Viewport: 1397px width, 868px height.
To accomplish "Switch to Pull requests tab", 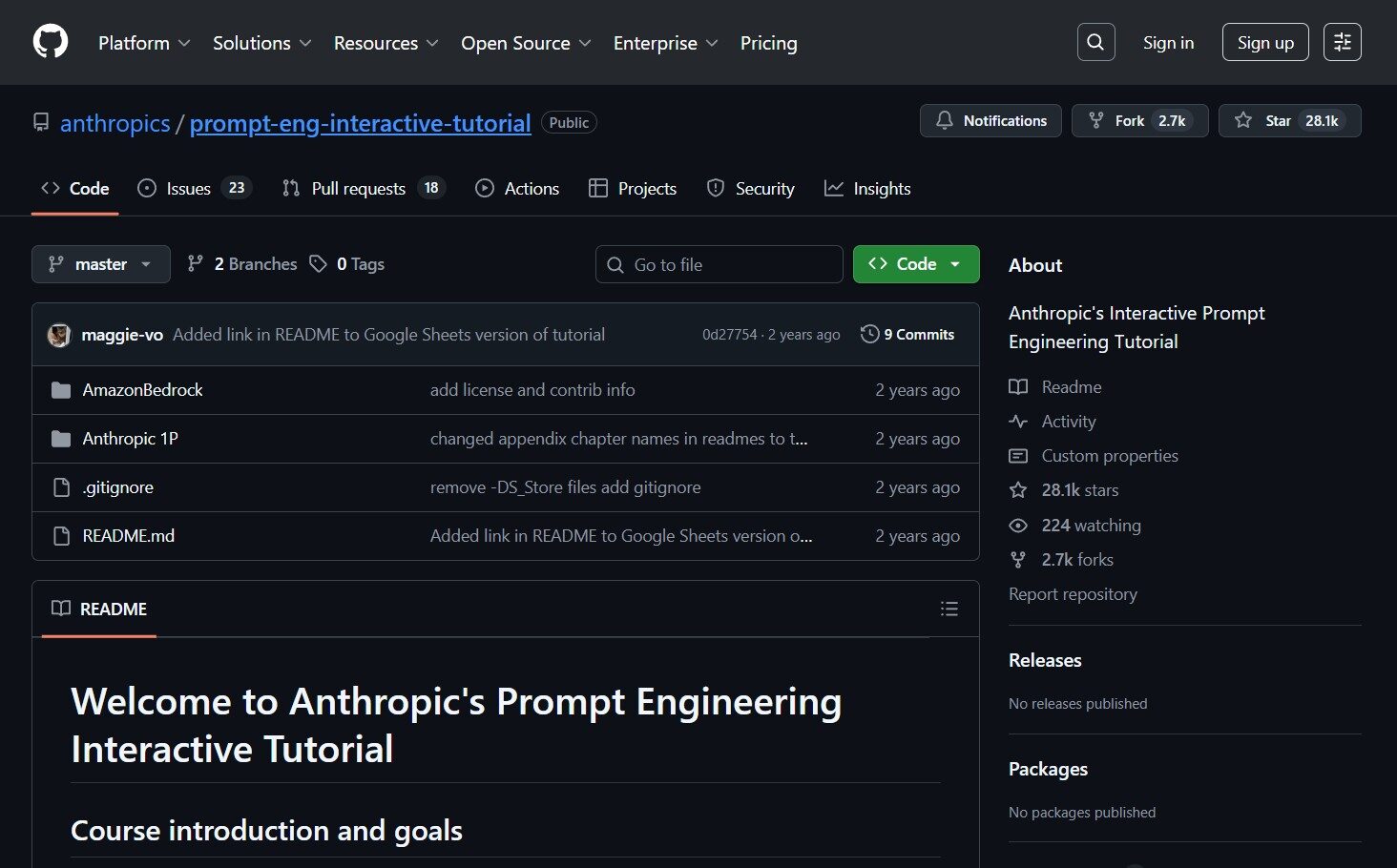I will pyautogui.click(x=358, y=189).
